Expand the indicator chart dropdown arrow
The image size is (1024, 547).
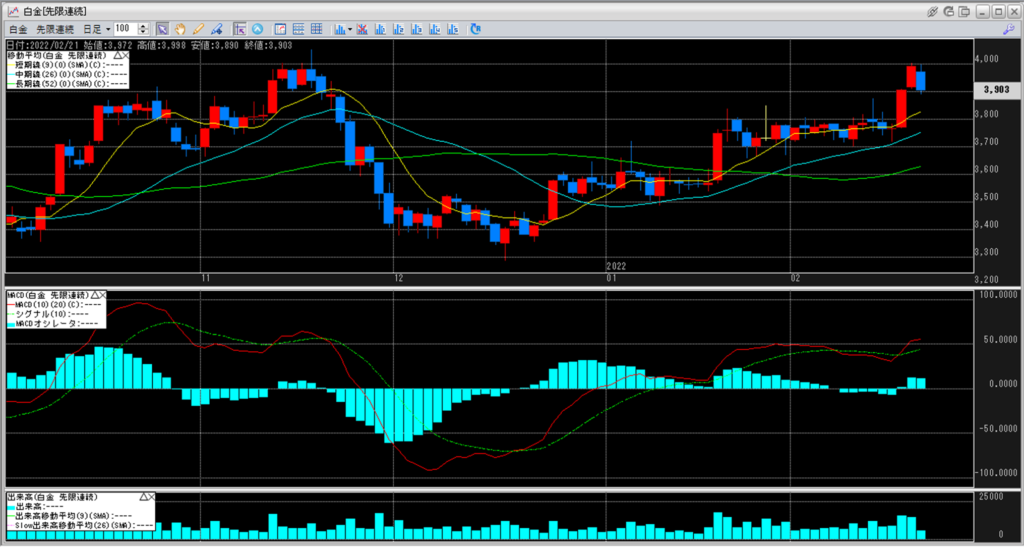coord(348,29)
